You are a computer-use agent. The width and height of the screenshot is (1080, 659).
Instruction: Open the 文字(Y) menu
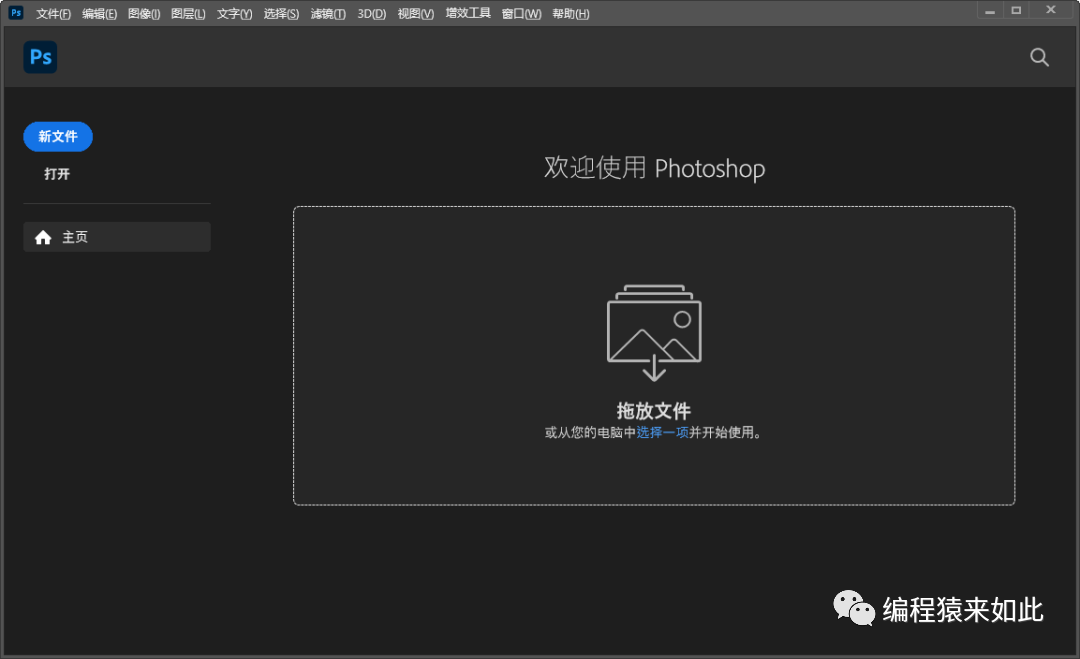[x=234, y=14]
